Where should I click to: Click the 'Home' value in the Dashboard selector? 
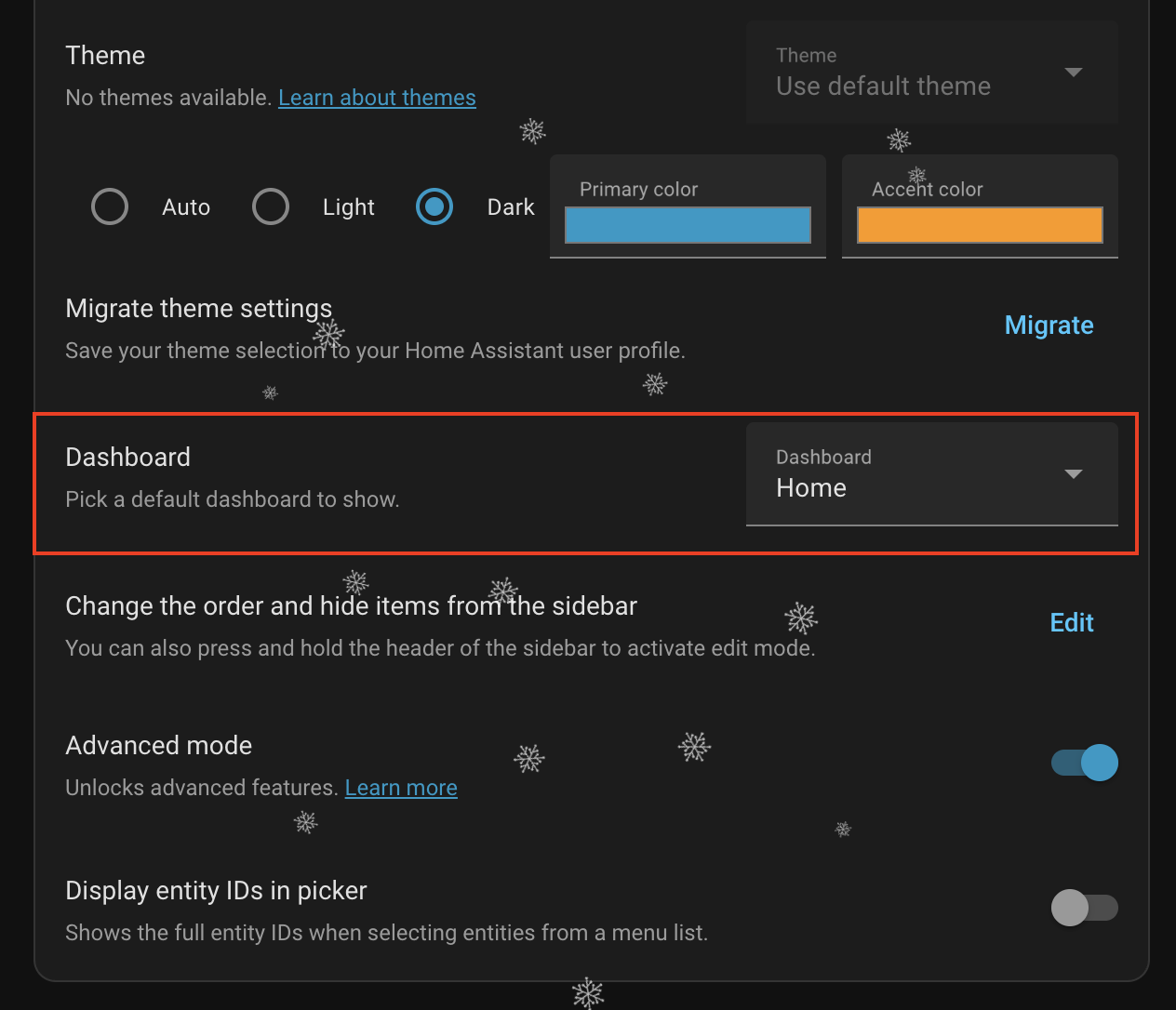pos(811,488)
